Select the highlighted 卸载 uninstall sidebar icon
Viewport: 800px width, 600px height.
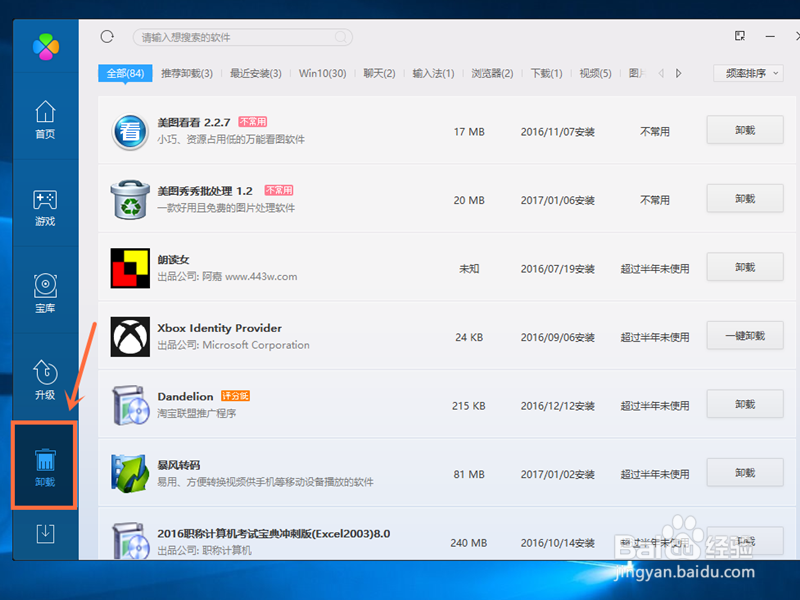point(44,465)
